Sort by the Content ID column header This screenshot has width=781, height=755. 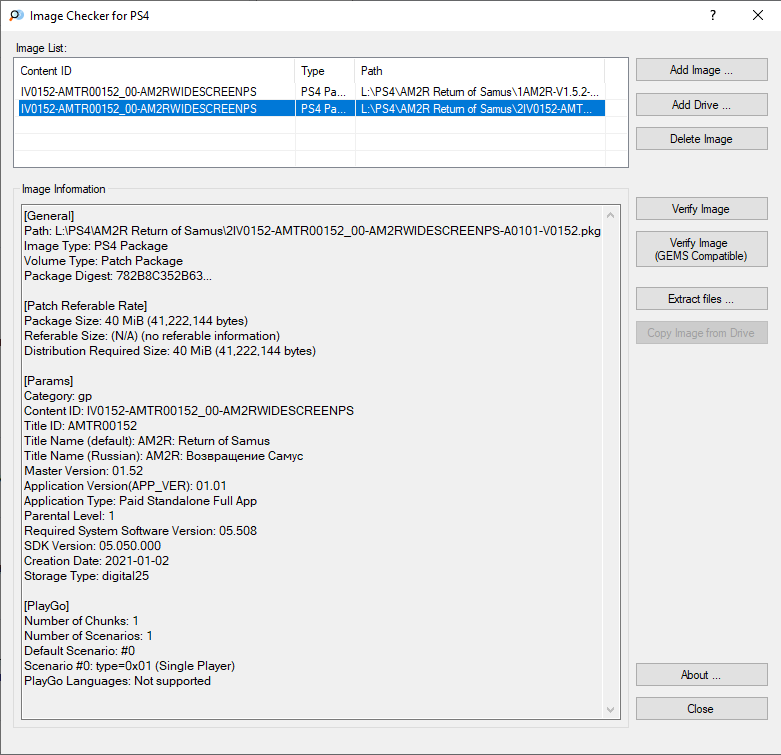(x=155, y=71)
